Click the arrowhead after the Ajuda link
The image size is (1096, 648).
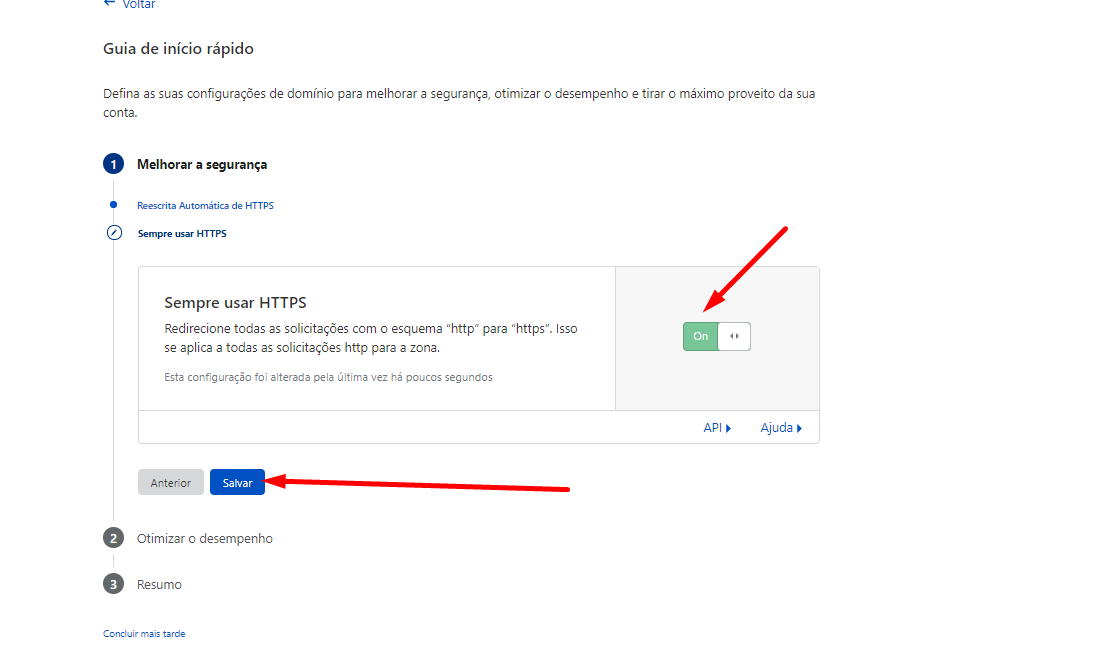[x=798, y=427]
